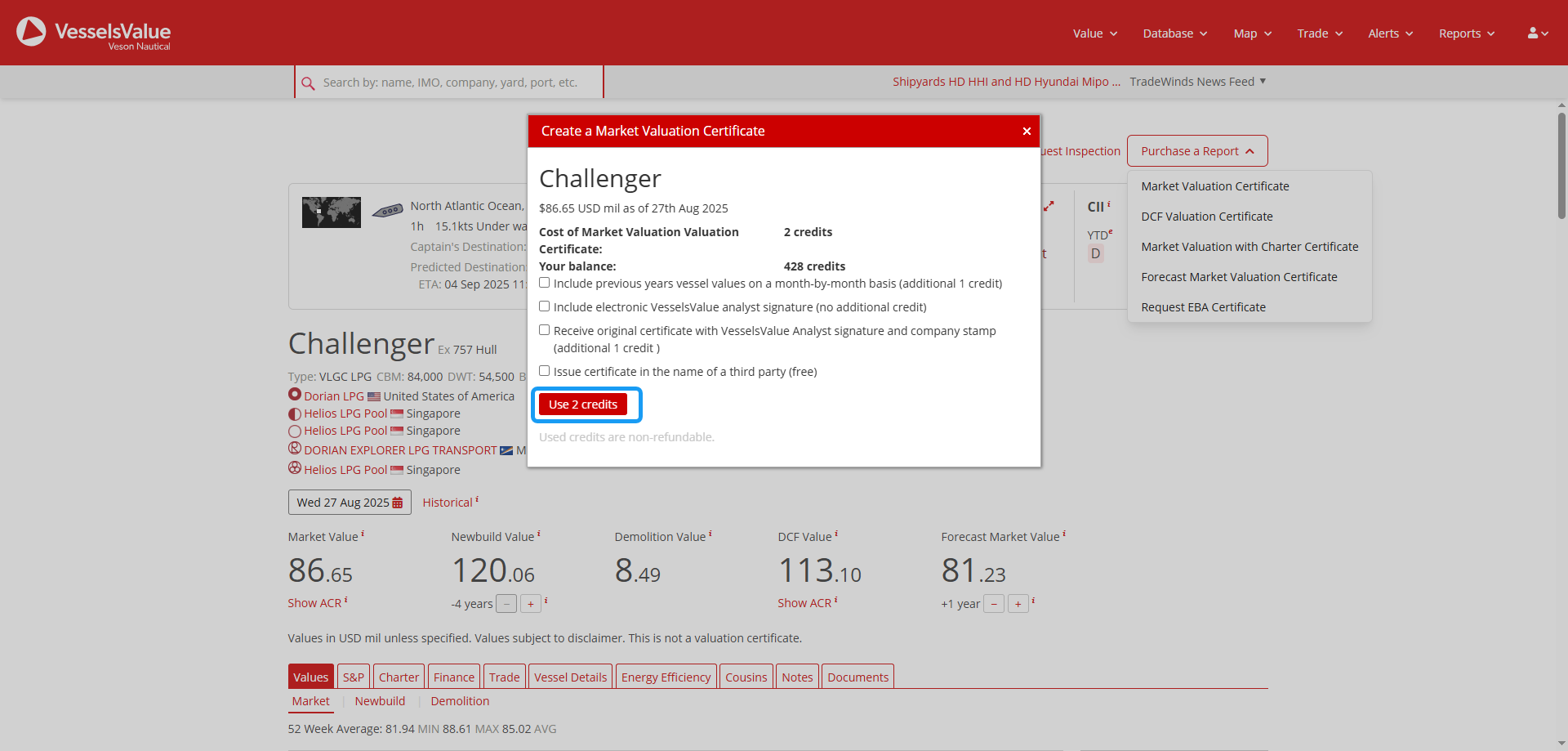Tick issue certificate to third party
The width and height of the screenshot is (1568, 751).
click(545, 371)
